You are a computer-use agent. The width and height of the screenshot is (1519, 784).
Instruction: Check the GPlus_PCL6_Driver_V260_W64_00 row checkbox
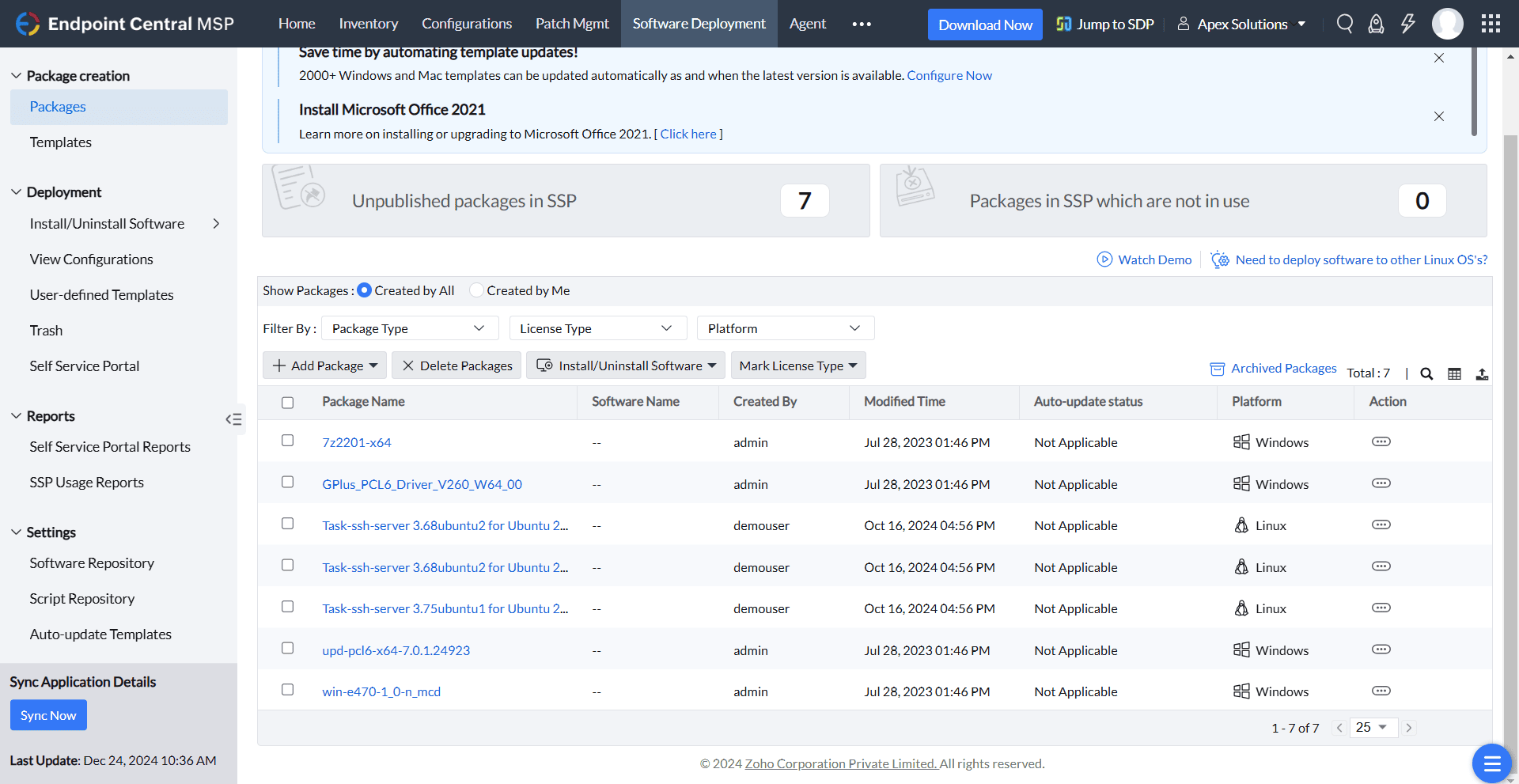click(287, 482)
